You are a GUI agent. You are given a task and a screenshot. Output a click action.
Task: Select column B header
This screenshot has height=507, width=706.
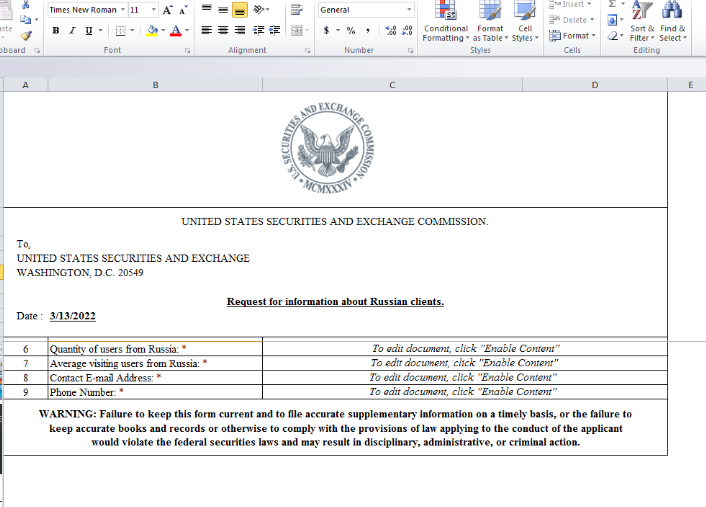tap(155, 85)
